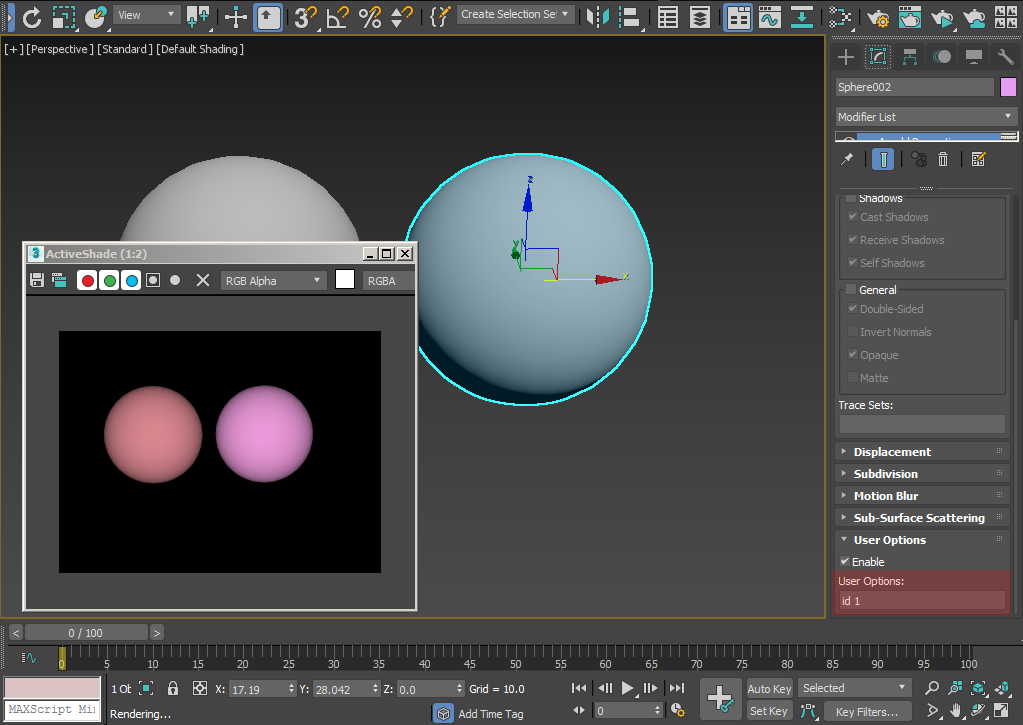Click the pink object color swatch
The height and width of the screenshot is (725, 1023).
pos(1008,87)
